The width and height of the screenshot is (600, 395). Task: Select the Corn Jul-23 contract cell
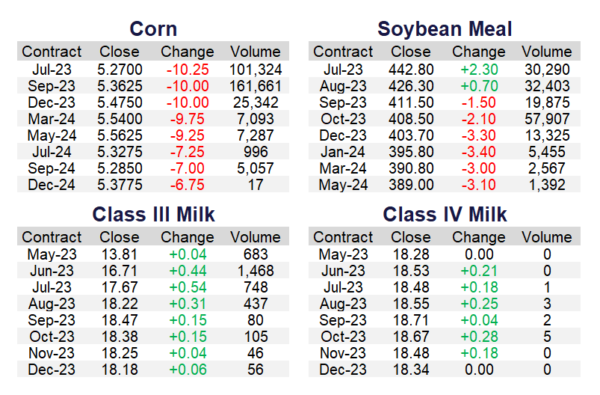[x=52, y=70]
